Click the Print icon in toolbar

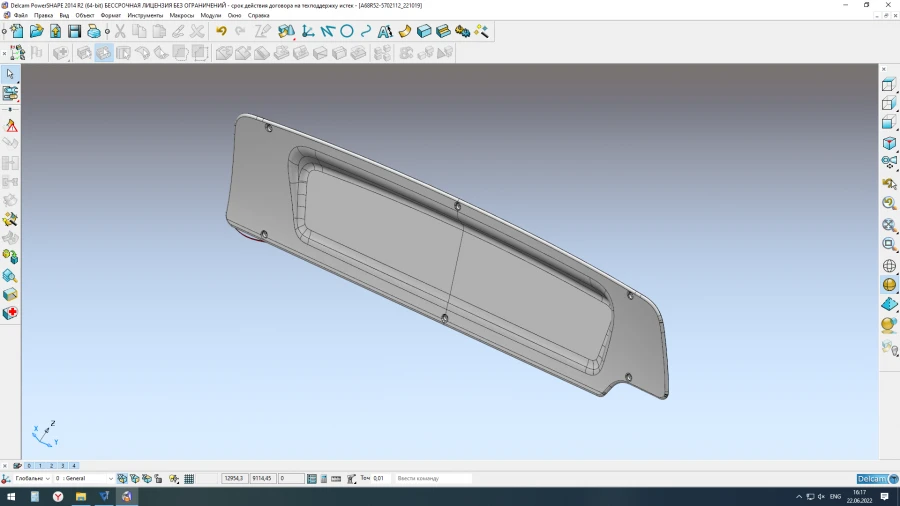point(93,32)
